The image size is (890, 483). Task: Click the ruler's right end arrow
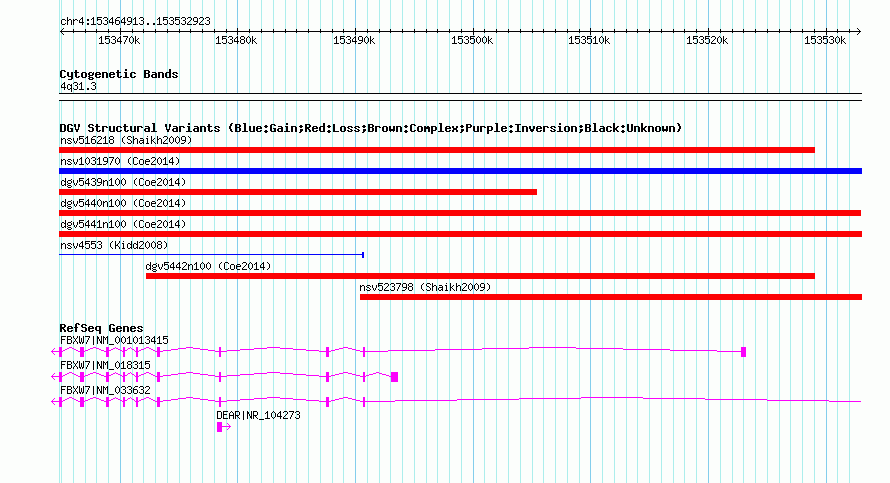pyautogui.click(x=859, y=32)
